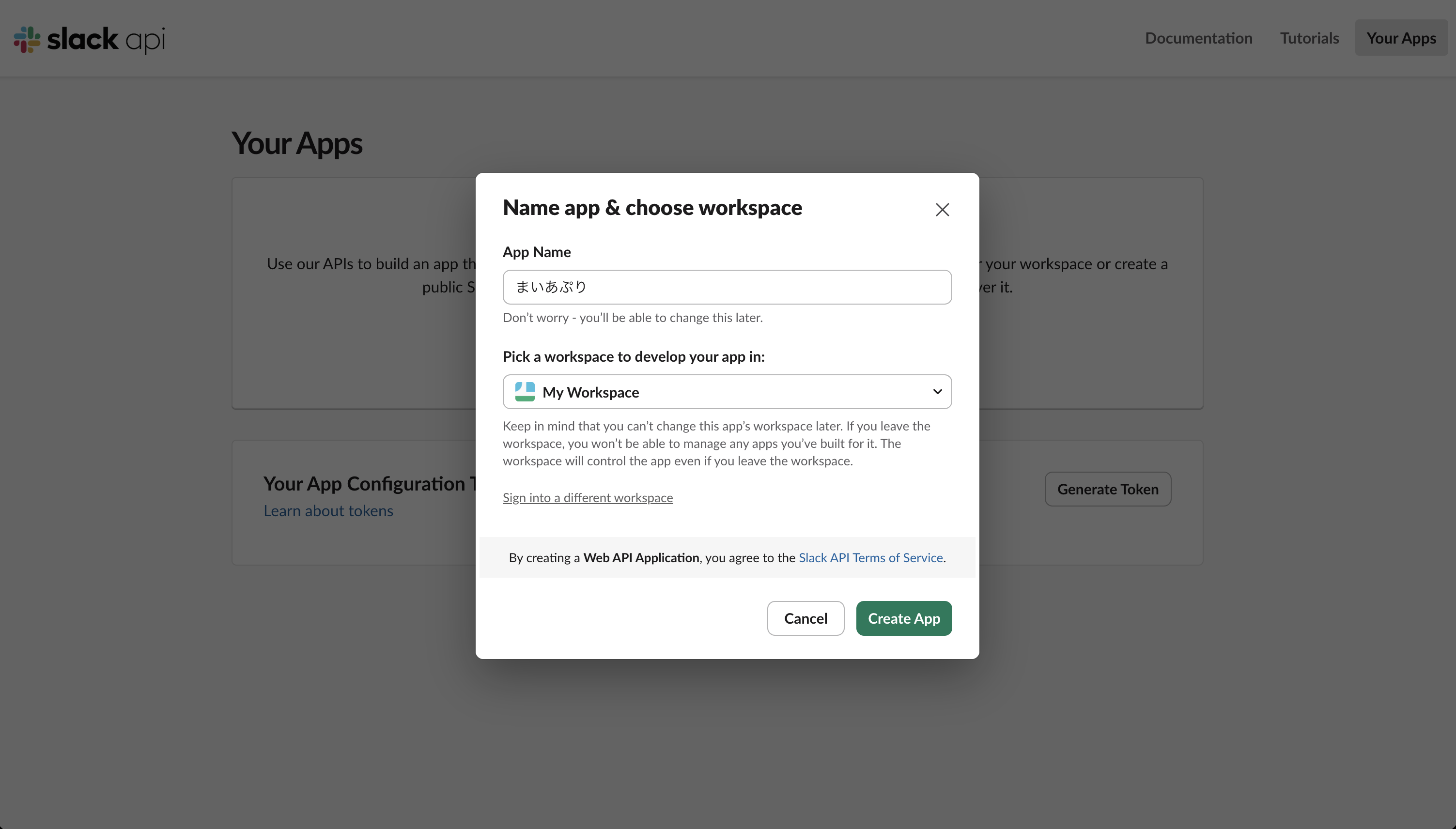1456x829 pixels.
Task: Open Documentation in the top navigation
Action: (1198, 38)
